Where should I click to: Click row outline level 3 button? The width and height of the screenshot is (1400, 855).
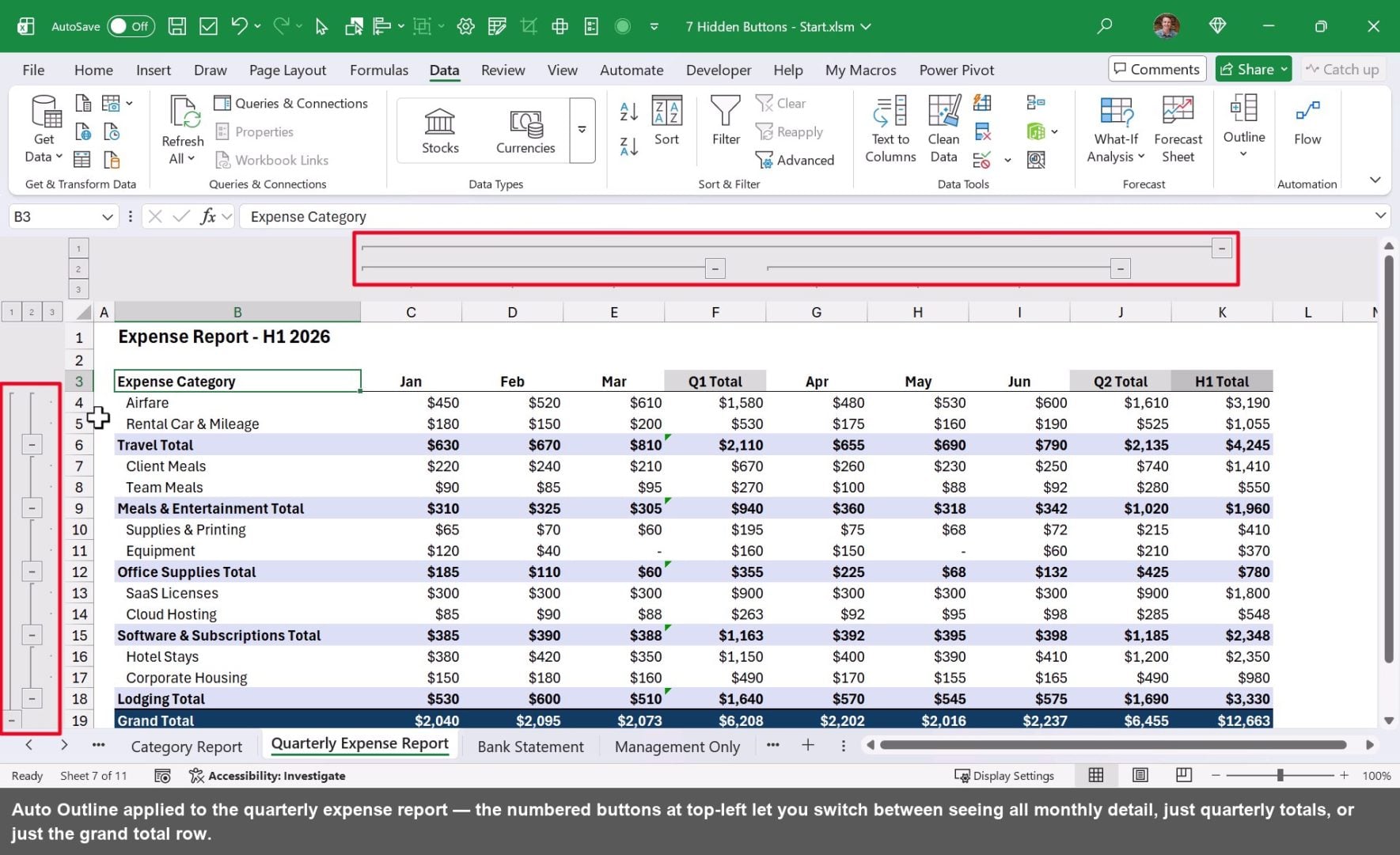51,312
